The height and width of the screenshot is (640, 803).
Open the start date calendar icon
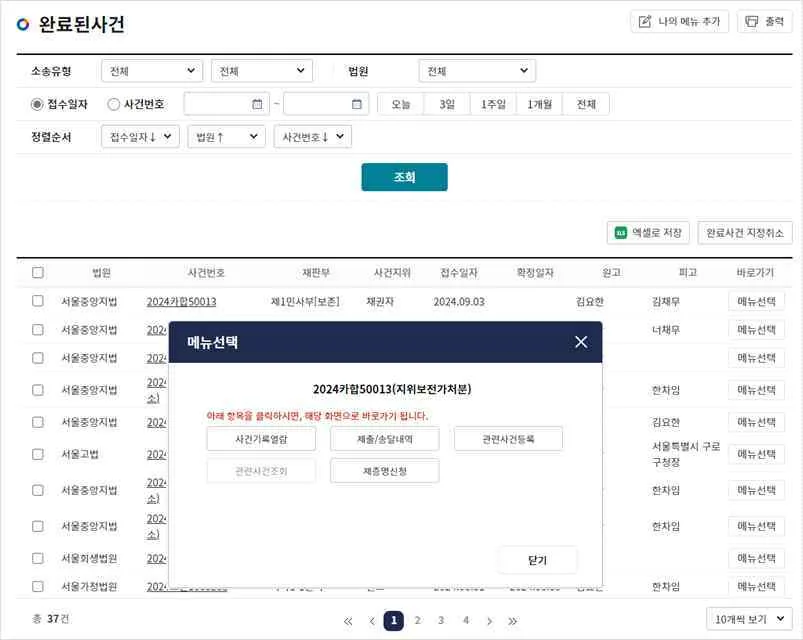click(x=257, y=104)
